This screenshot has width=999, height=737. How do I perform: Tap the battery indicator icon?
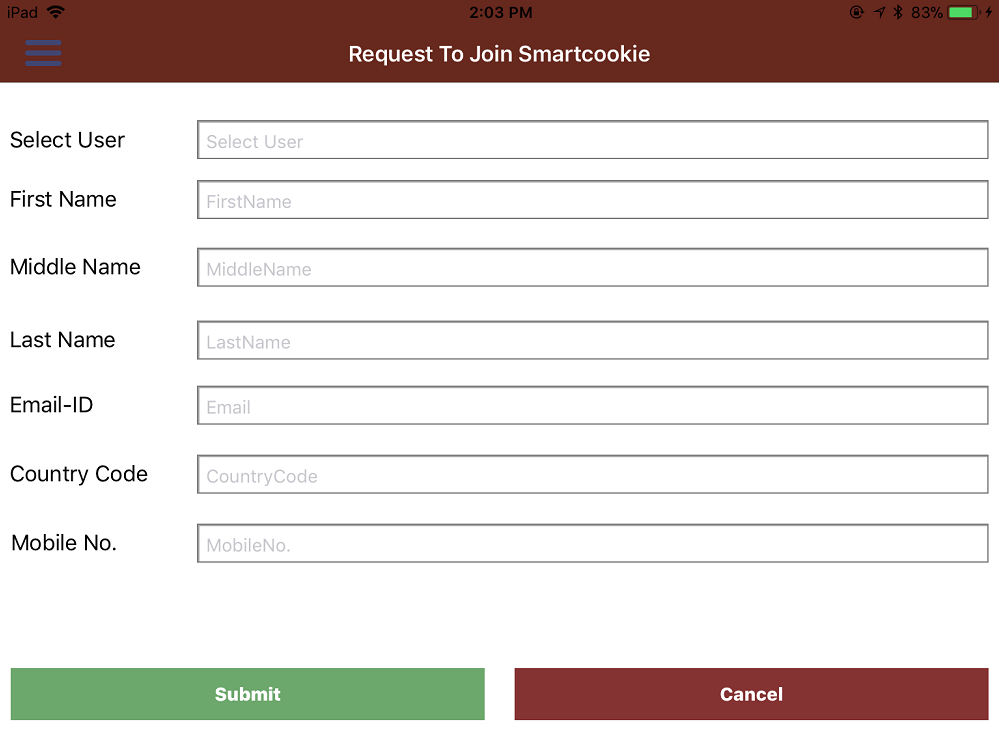[x=963, y=12]
